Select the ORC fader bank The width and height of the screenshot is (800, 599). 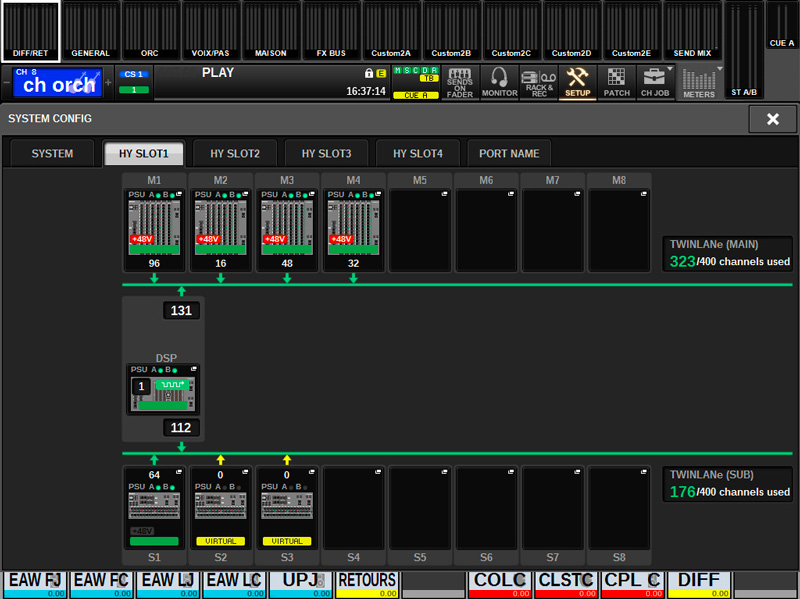[x=150, y=31]
